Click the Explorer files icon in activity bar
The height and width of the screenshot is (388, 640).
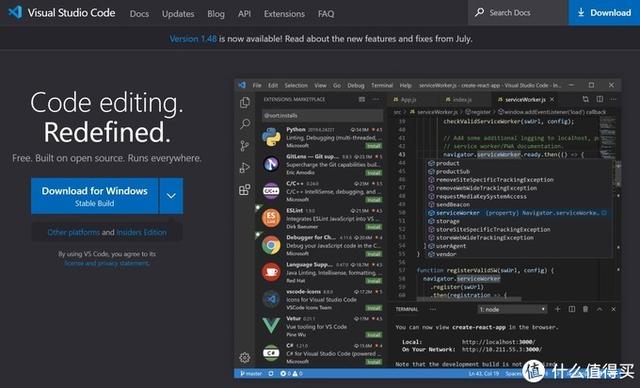[245, 102]
